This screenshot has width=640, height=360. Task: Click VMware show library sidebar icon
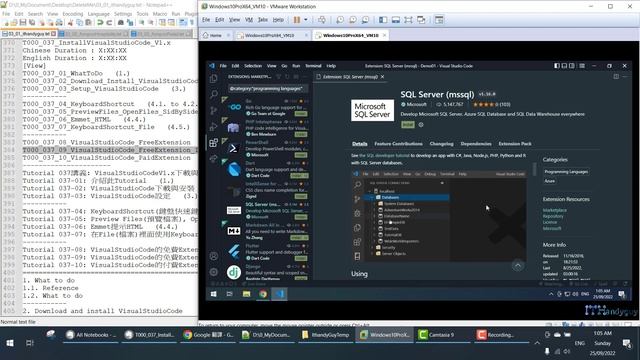click(x=383, y=20)
